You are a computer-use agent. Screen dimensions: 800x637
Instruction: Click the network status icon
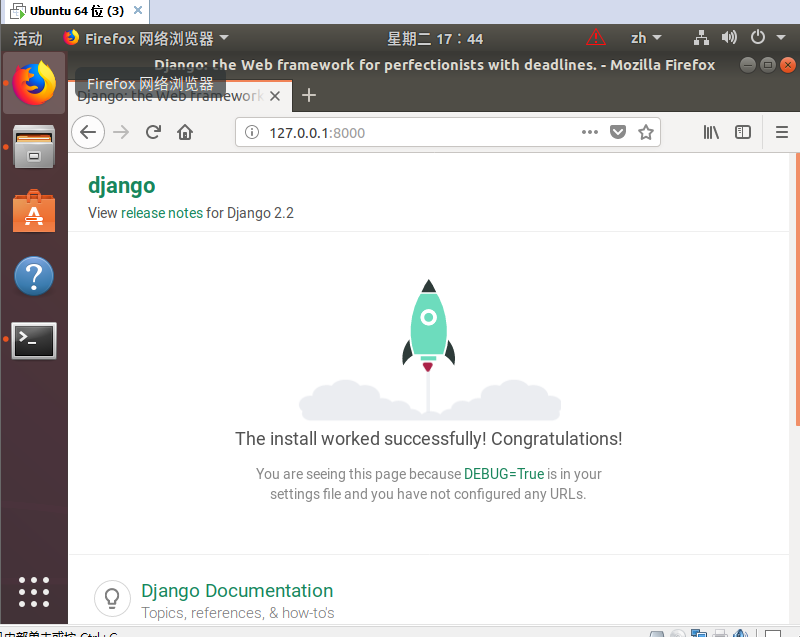click(702, 38)
